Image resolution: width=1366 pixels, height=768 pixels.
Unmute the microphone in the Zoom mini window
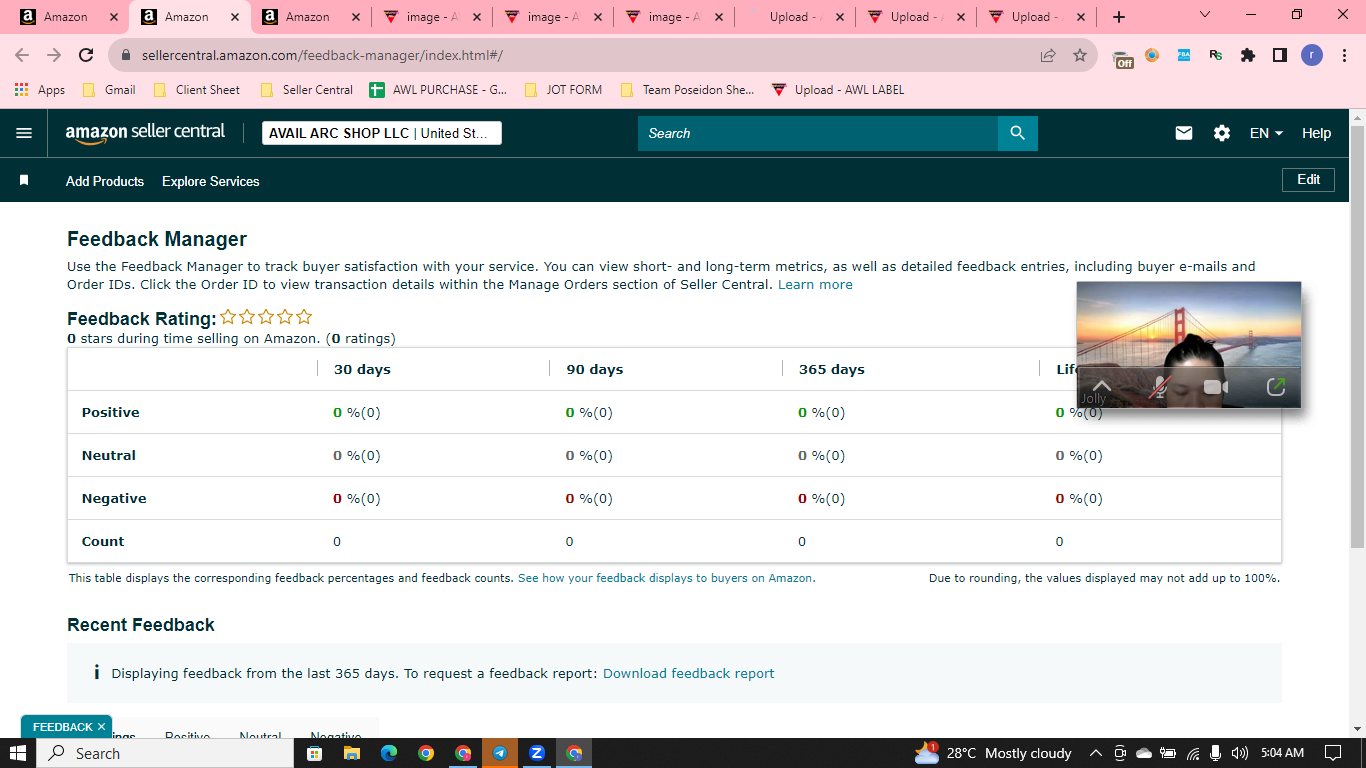[x=1159, y=387]
